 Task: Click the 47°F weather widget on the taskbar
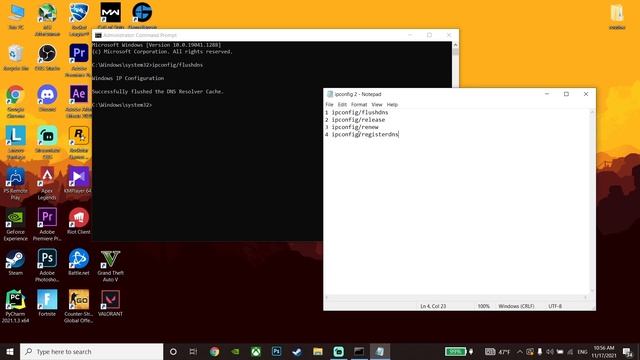pyautogui.click(x=498, y=351)
